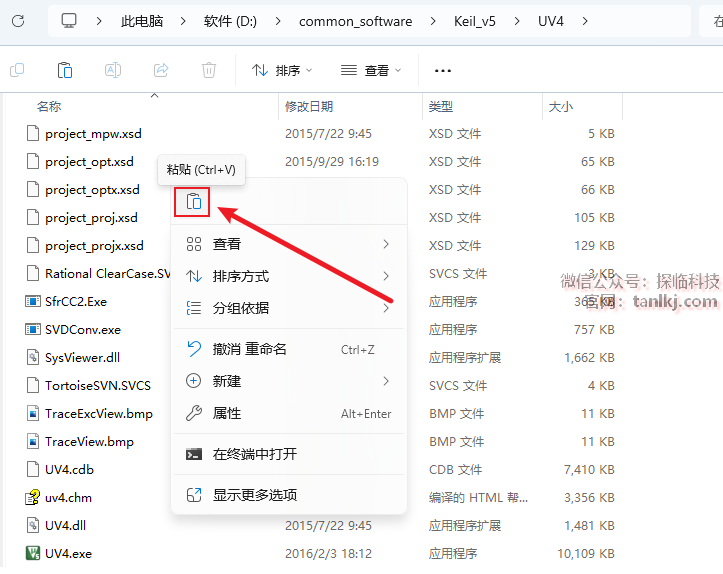Click the TraceView.bmp image icon

32,442
